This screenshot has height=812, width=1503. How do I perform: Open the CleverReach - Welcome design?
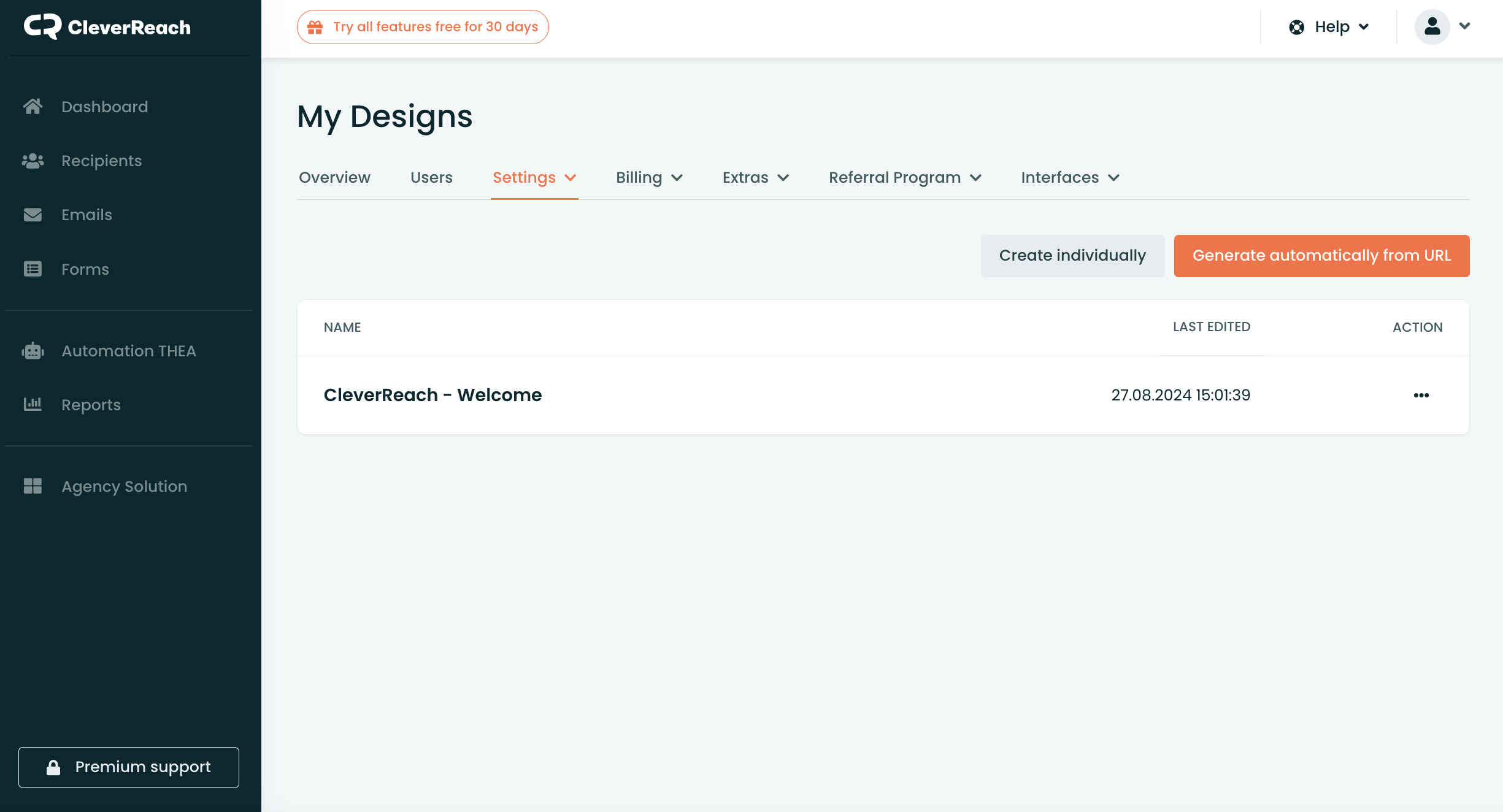(432, 395)
